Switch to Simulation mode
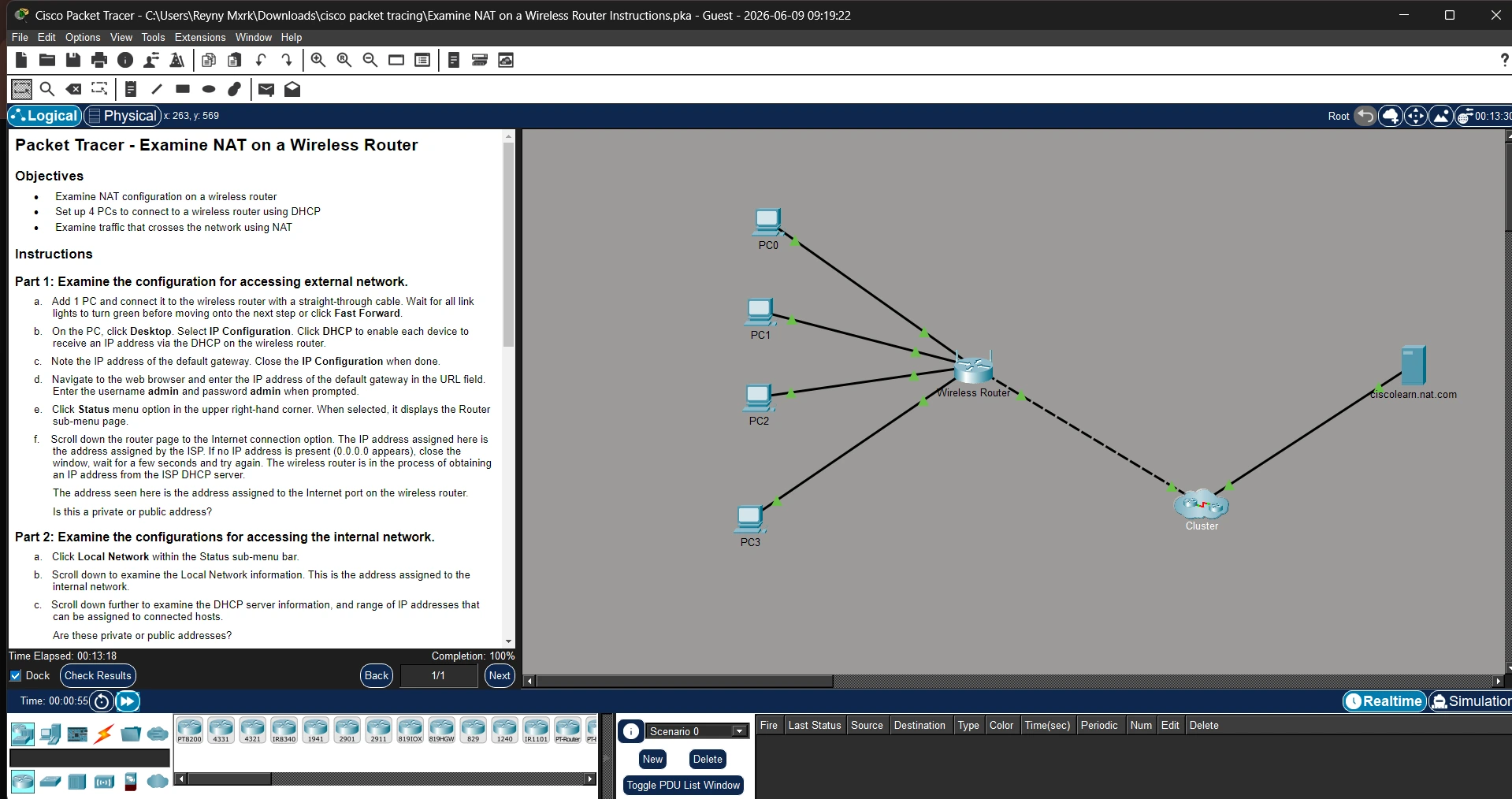This screenshot has height=799, width=1512. coord(1471,701)
